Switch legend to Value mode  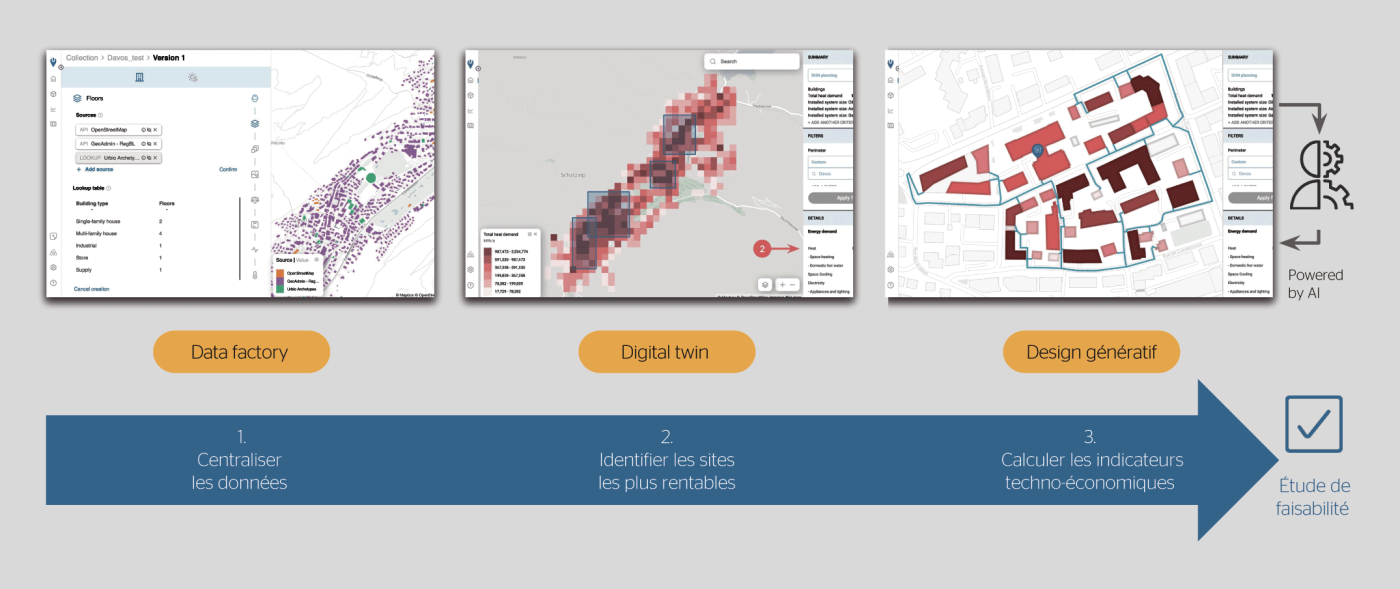(303, 259)
